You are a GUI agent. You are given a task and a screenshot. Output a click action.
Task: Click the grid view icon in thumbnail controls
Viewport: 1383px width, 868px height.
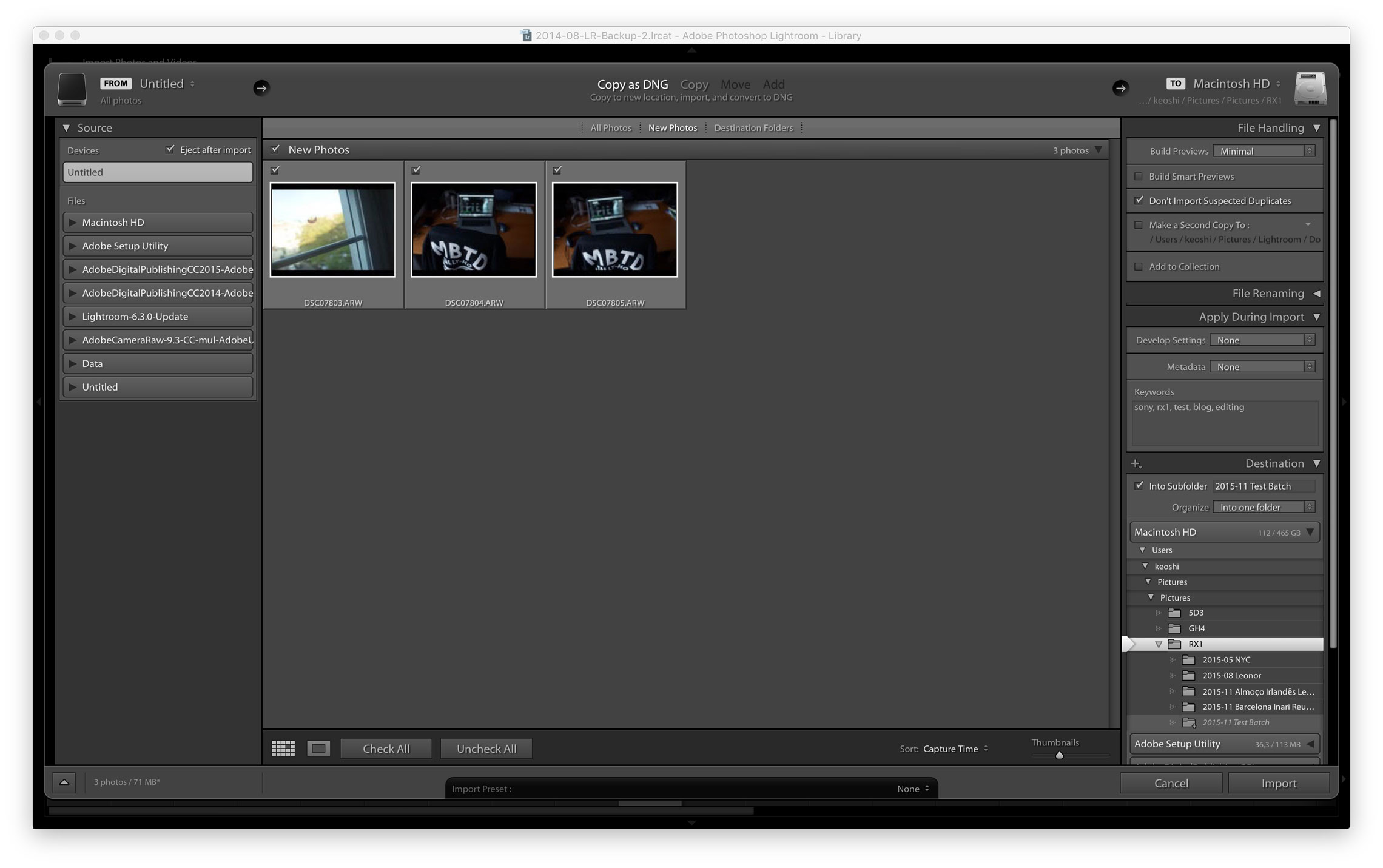(285, 748)
